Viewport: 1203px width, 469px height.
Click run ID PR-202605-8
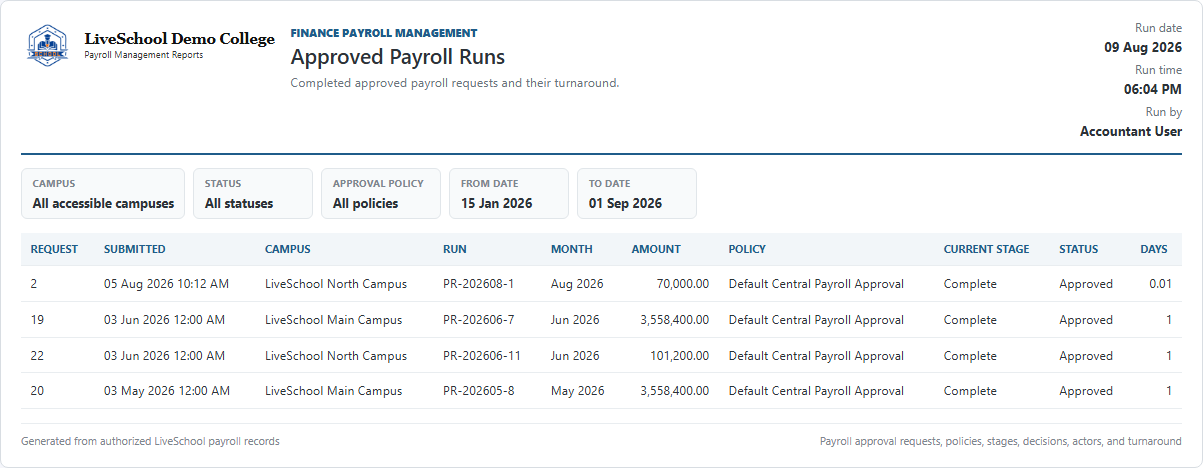478,391
